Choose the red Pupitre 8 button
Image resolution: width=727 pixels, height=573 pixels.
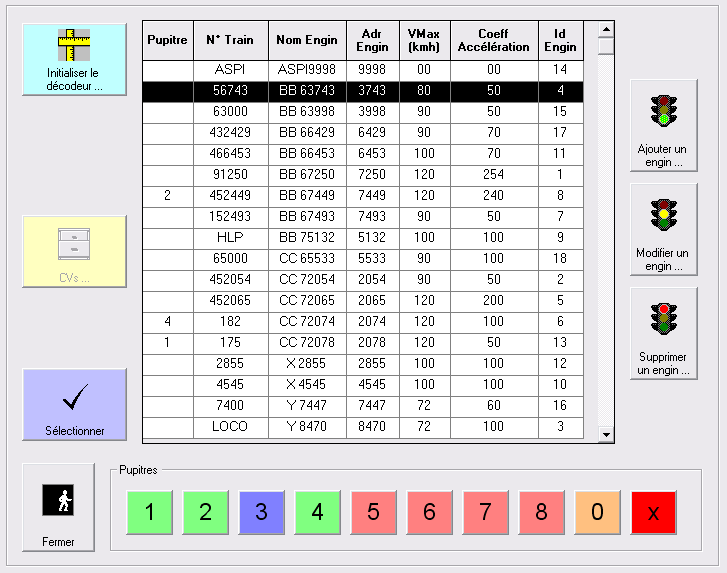(541, 512)
